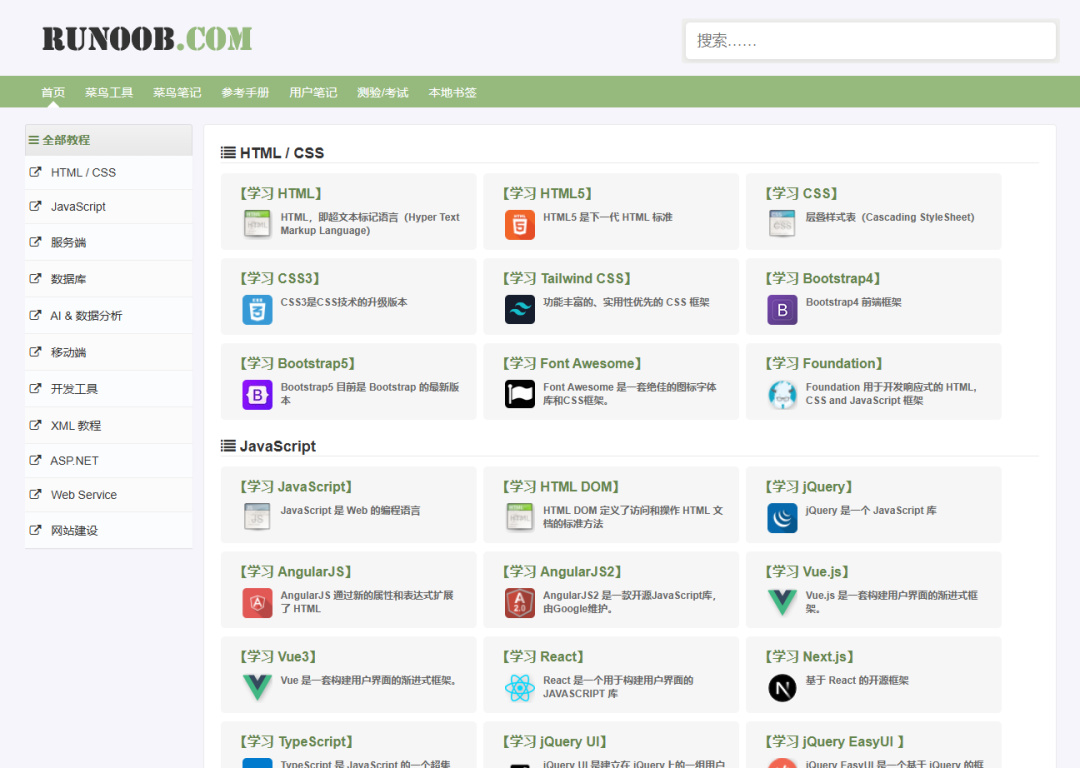
Task: Open the 【学习 React】 tutorial link
Action: (543, 656)
